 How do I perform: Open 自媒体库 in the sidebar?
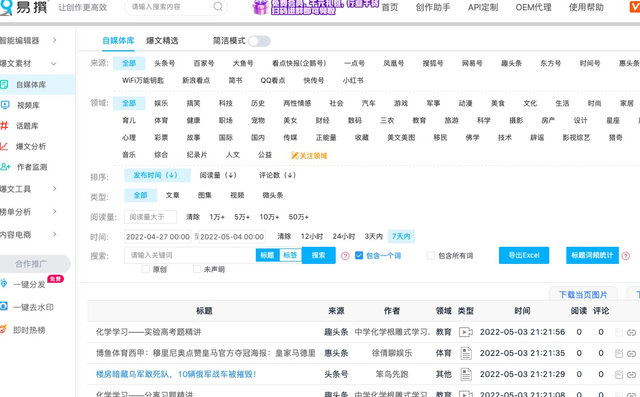pos(31,84)
